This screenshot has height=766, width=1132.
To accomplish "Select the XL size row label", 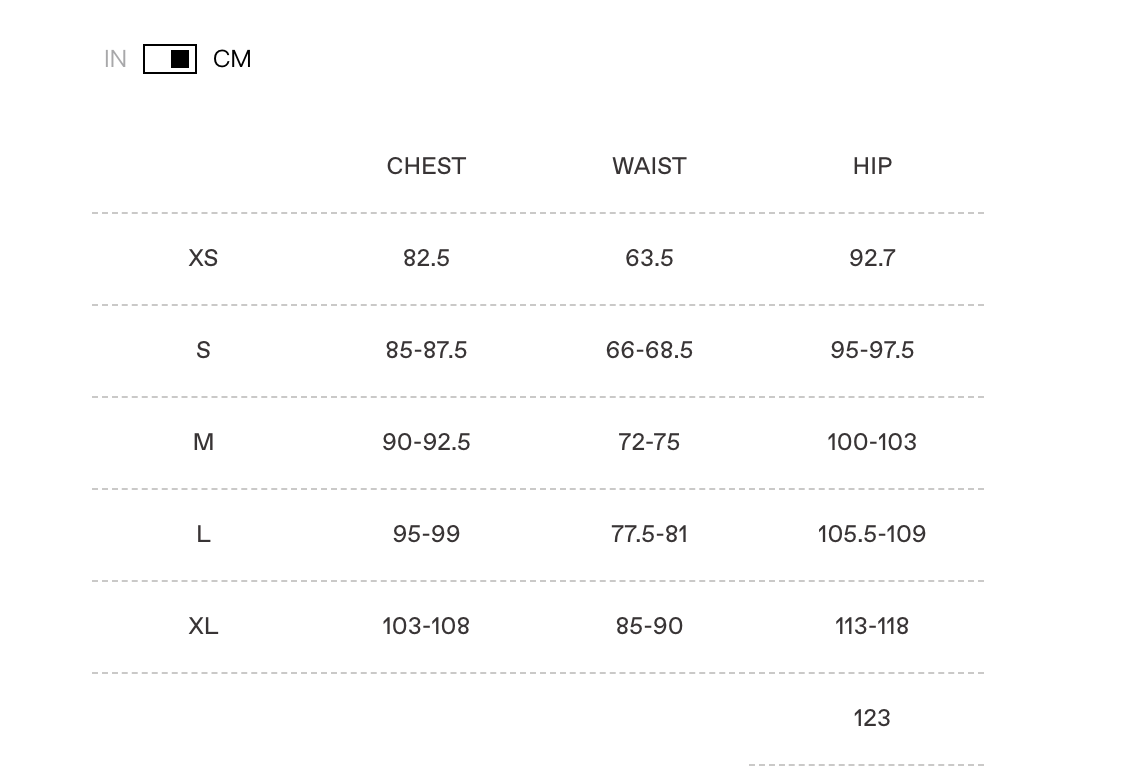I will click(203, 626).
